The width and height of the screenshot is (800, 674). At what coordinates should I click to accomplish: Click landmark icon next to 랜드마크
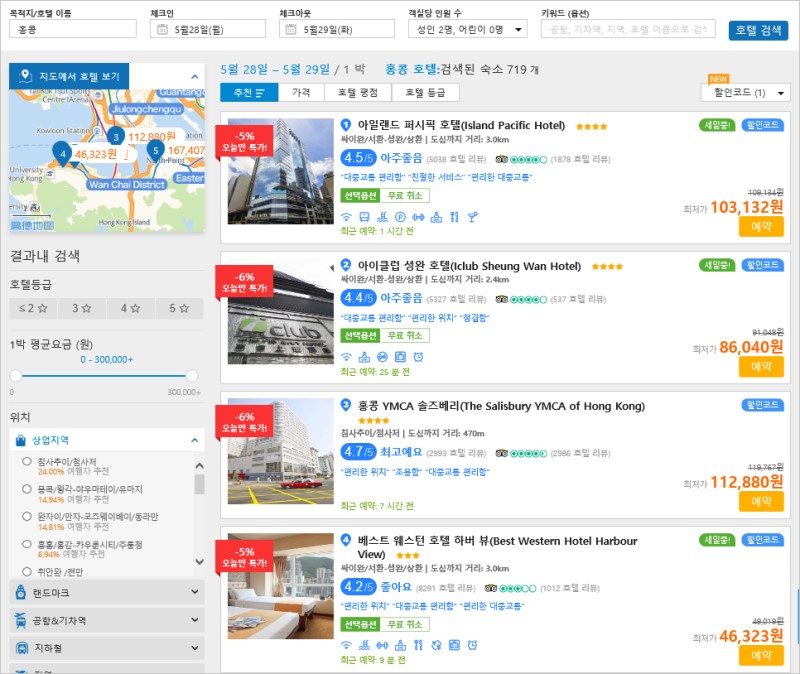click(20, 592)
